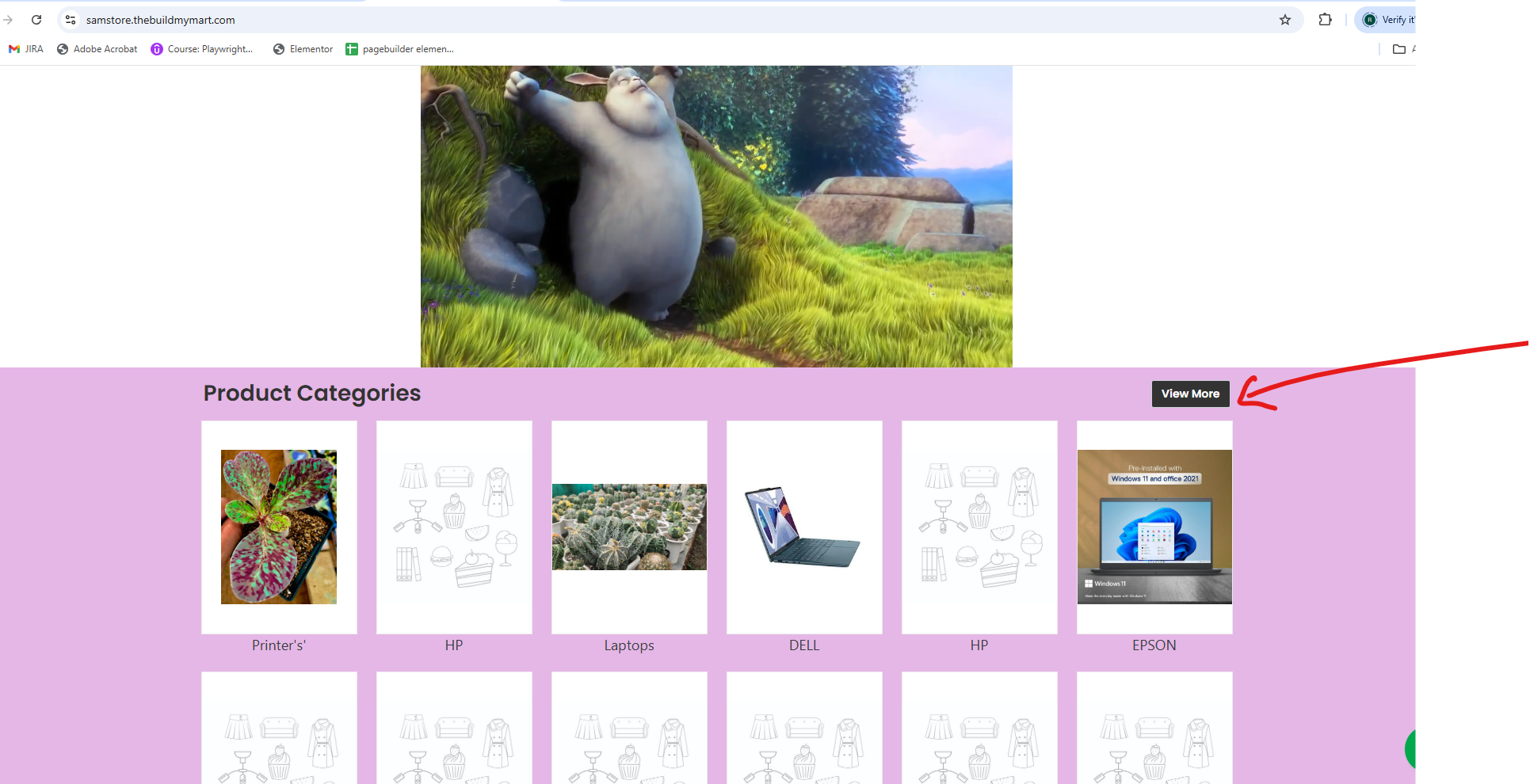Open the DELL category laptop thumbnail
Viewport: 1530px width, 784px height.
tap(804, 527)
